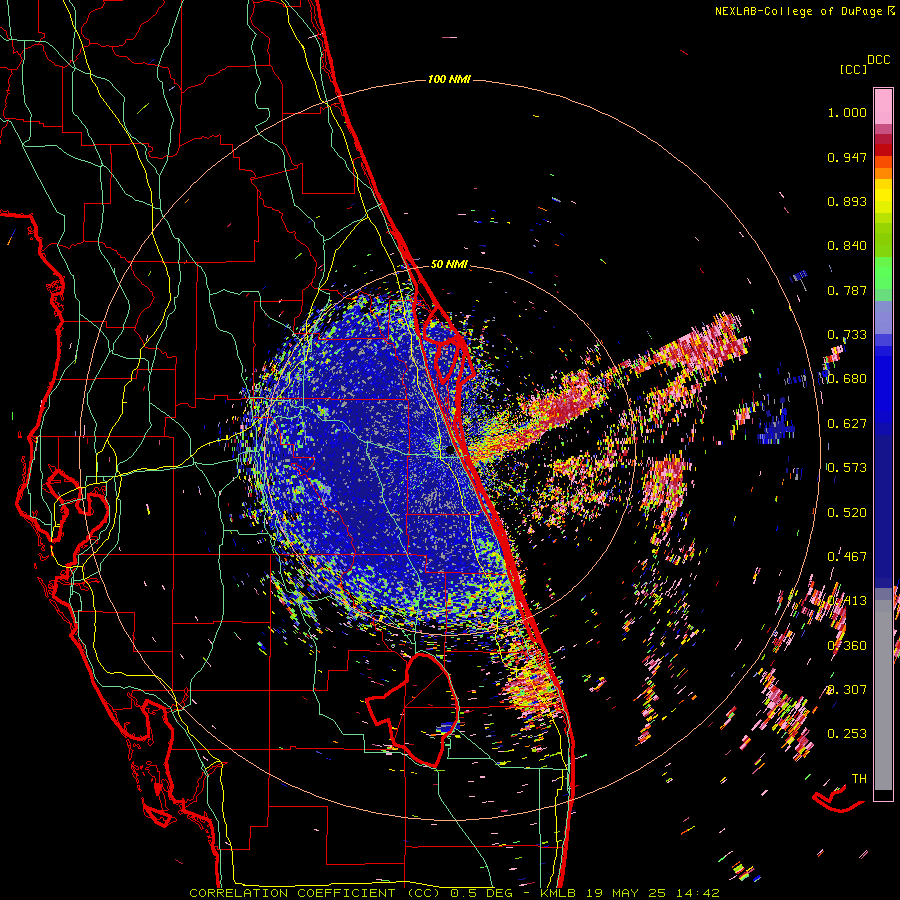900x900 pixels.
Task: Click the 0.893 scale value
Action: pyautogui.click(x=847, y=201)
